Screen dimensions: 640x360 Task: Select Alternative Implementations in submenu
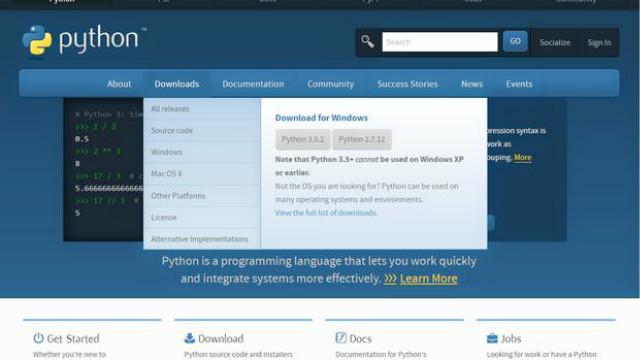pos(202,239)
